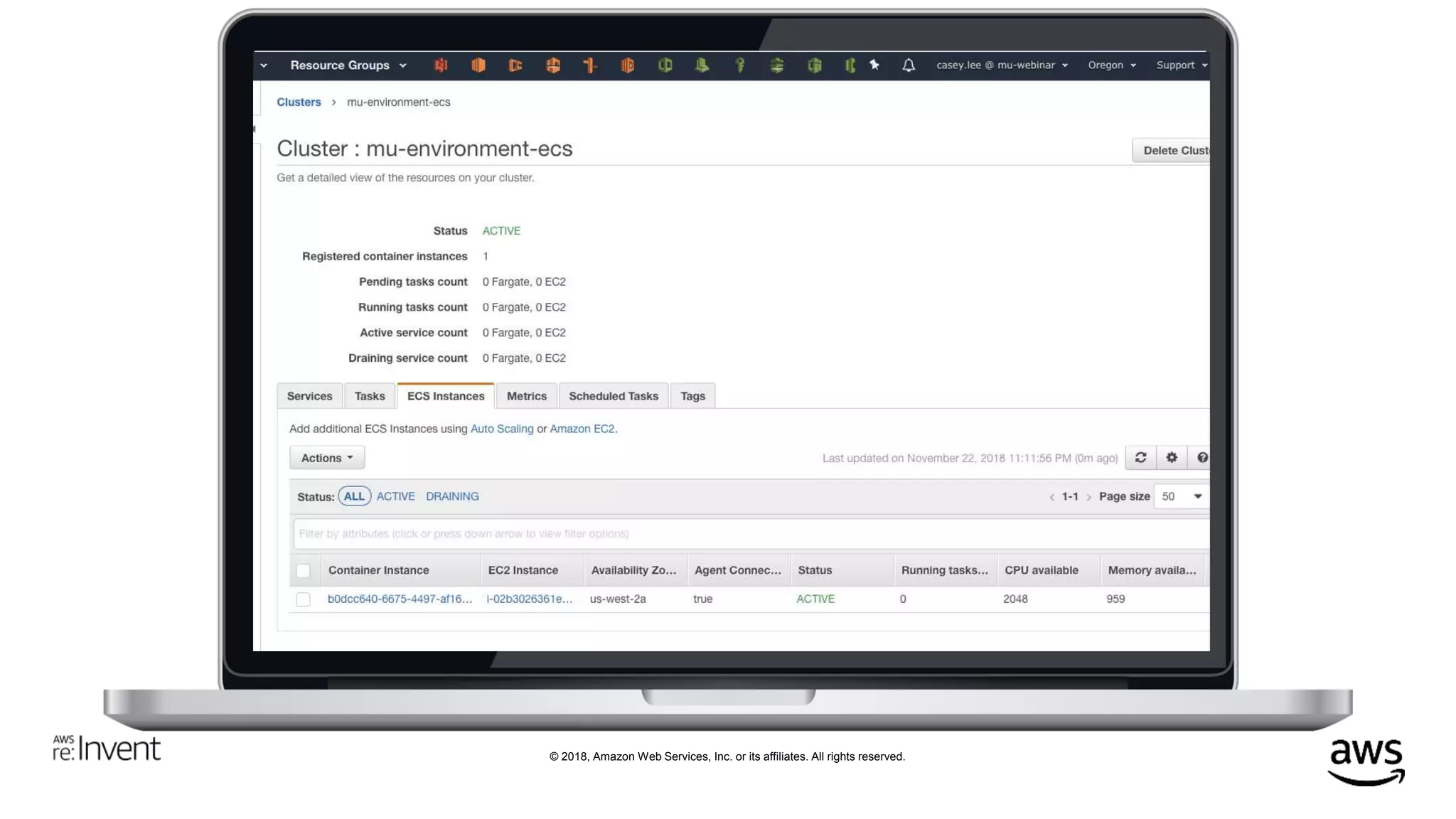Click the green ACTIVE cluster status value
1456x819 pixels.
(501, 231)
